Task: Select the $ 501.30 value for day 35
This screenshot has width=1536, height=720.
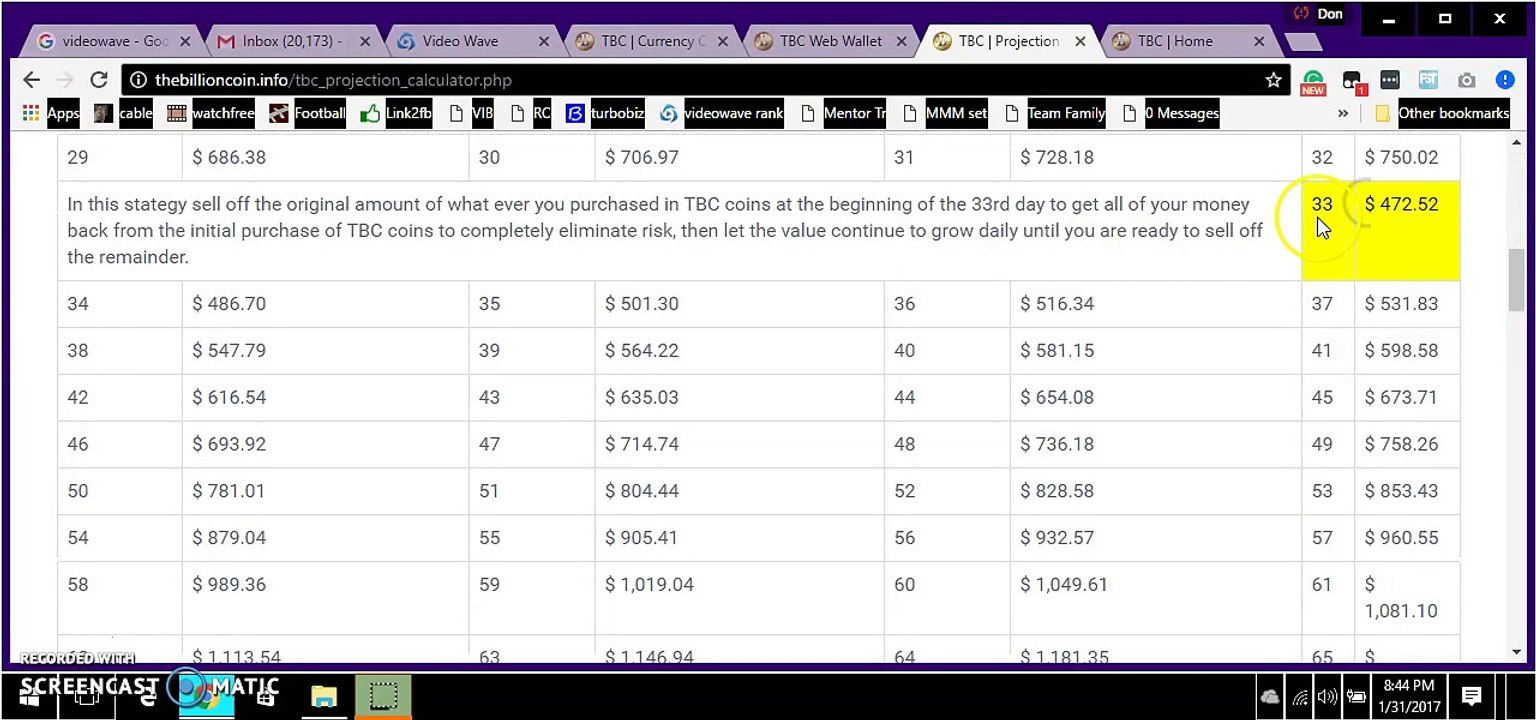Action: [x=642, y=303]
